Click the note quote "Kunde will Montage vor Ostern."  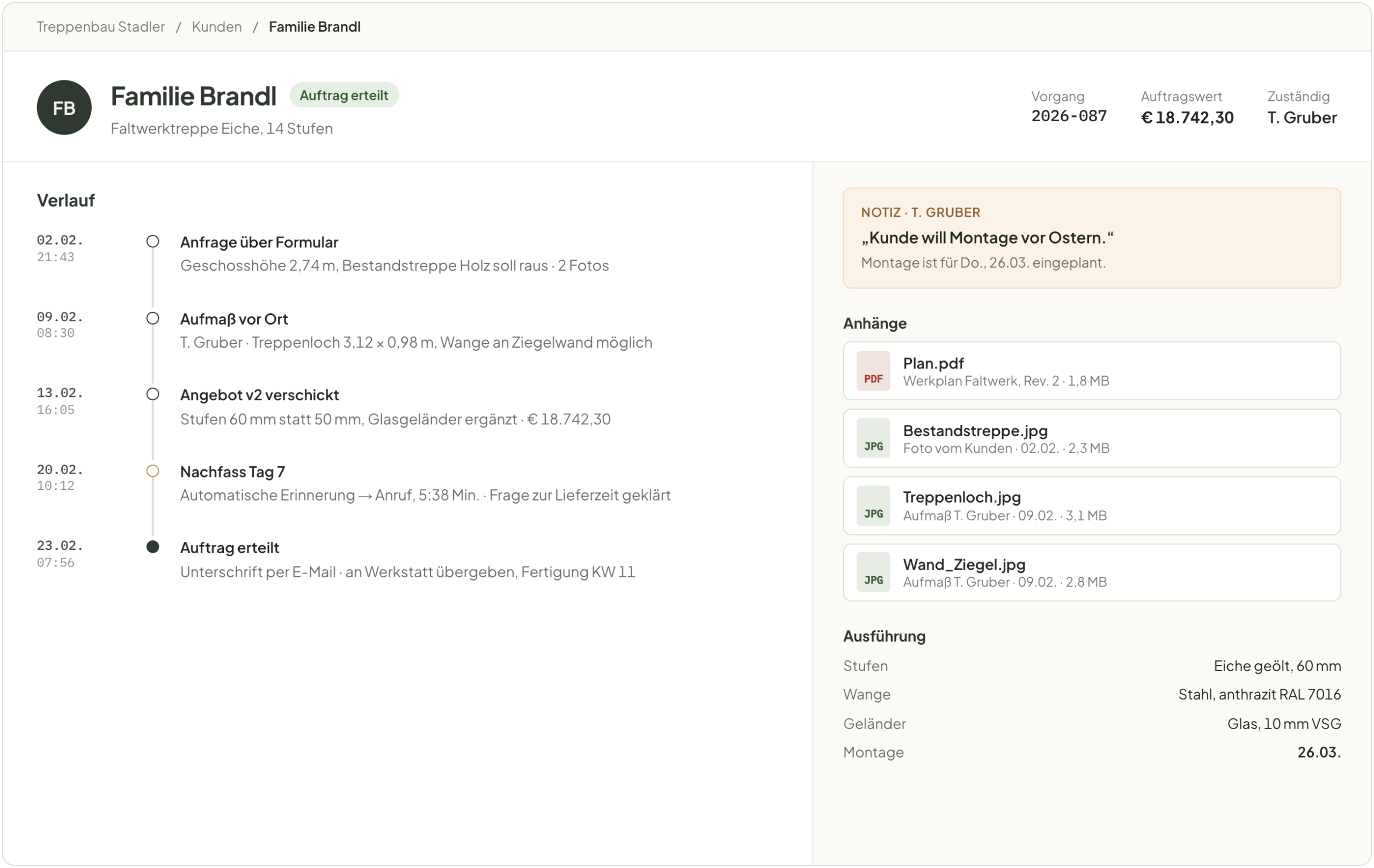987,238
